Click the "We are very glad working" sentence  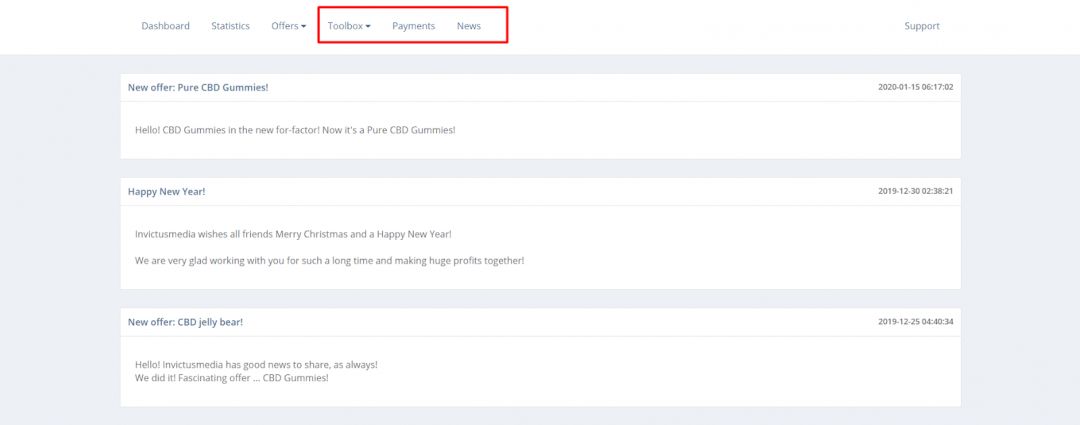coord(329,260)
